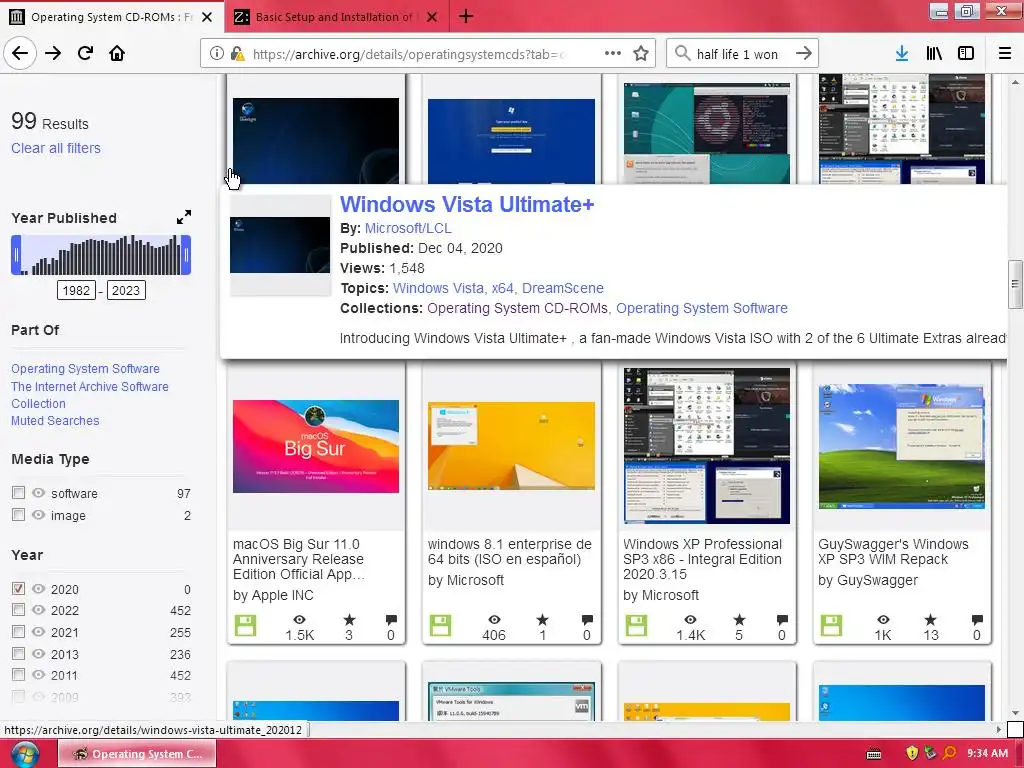Click the floppy icon on GuySwagger's Windows XP card
The width and height of the screenshot is (1024, 768).
(831, 626)
